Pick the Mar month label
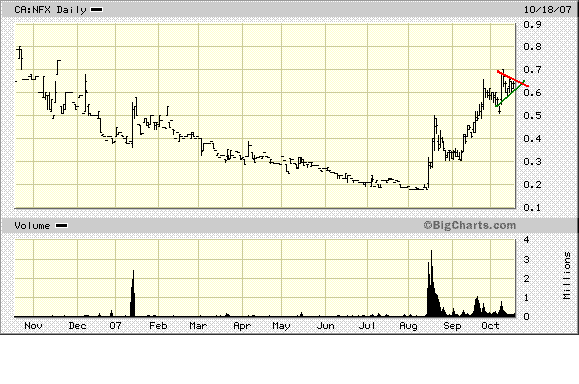Screen dimensions: 579x384 pos(198,326)
